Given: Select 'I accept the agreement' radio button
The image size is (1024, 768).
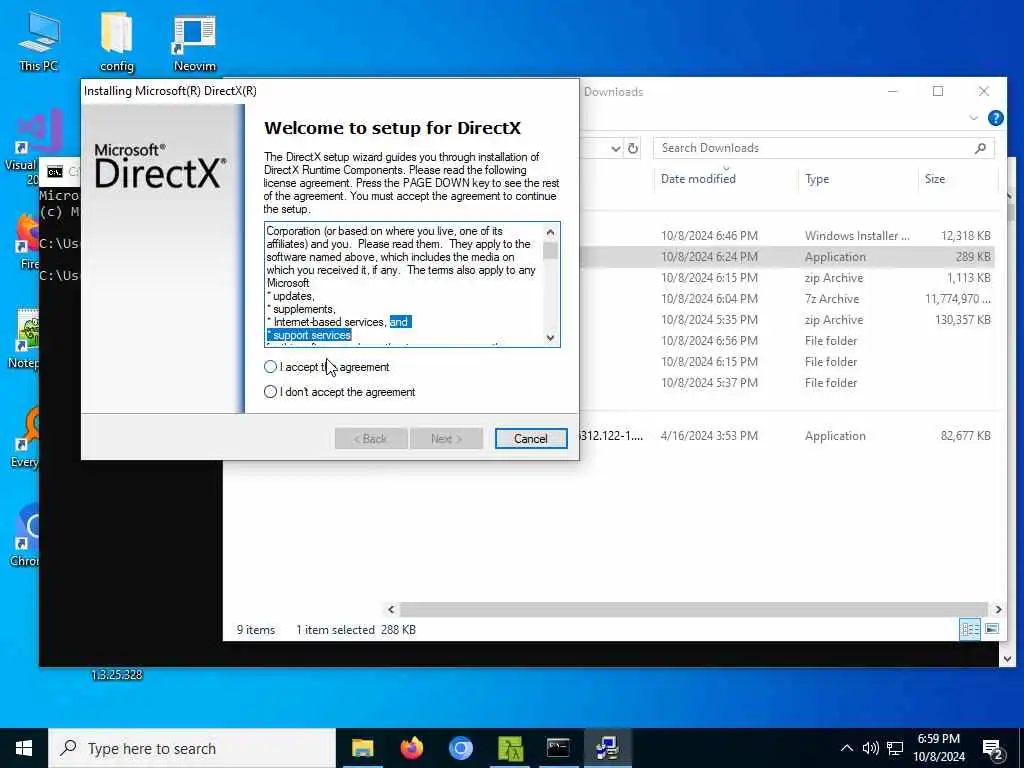Looking at the screenshot, I should (270, 367).
